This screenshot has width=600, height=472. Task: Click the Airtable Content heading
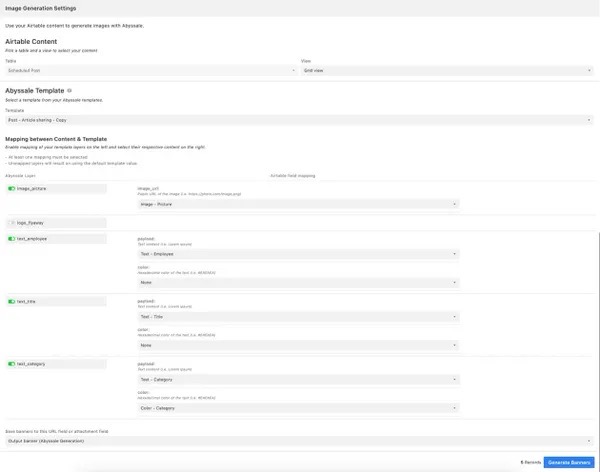coord(31,41)
